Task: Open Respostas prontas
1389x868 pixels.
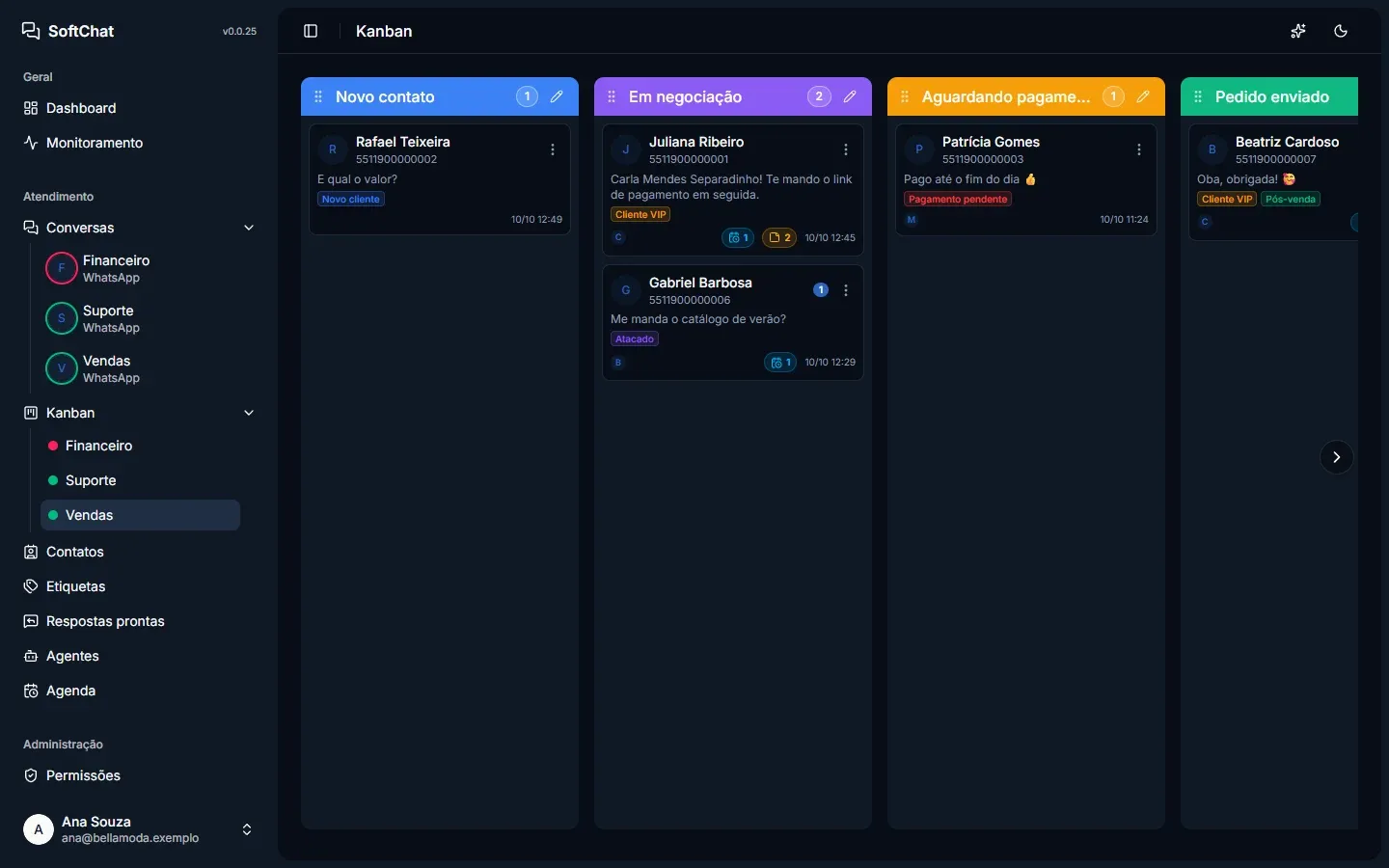Action: point(139,621)
